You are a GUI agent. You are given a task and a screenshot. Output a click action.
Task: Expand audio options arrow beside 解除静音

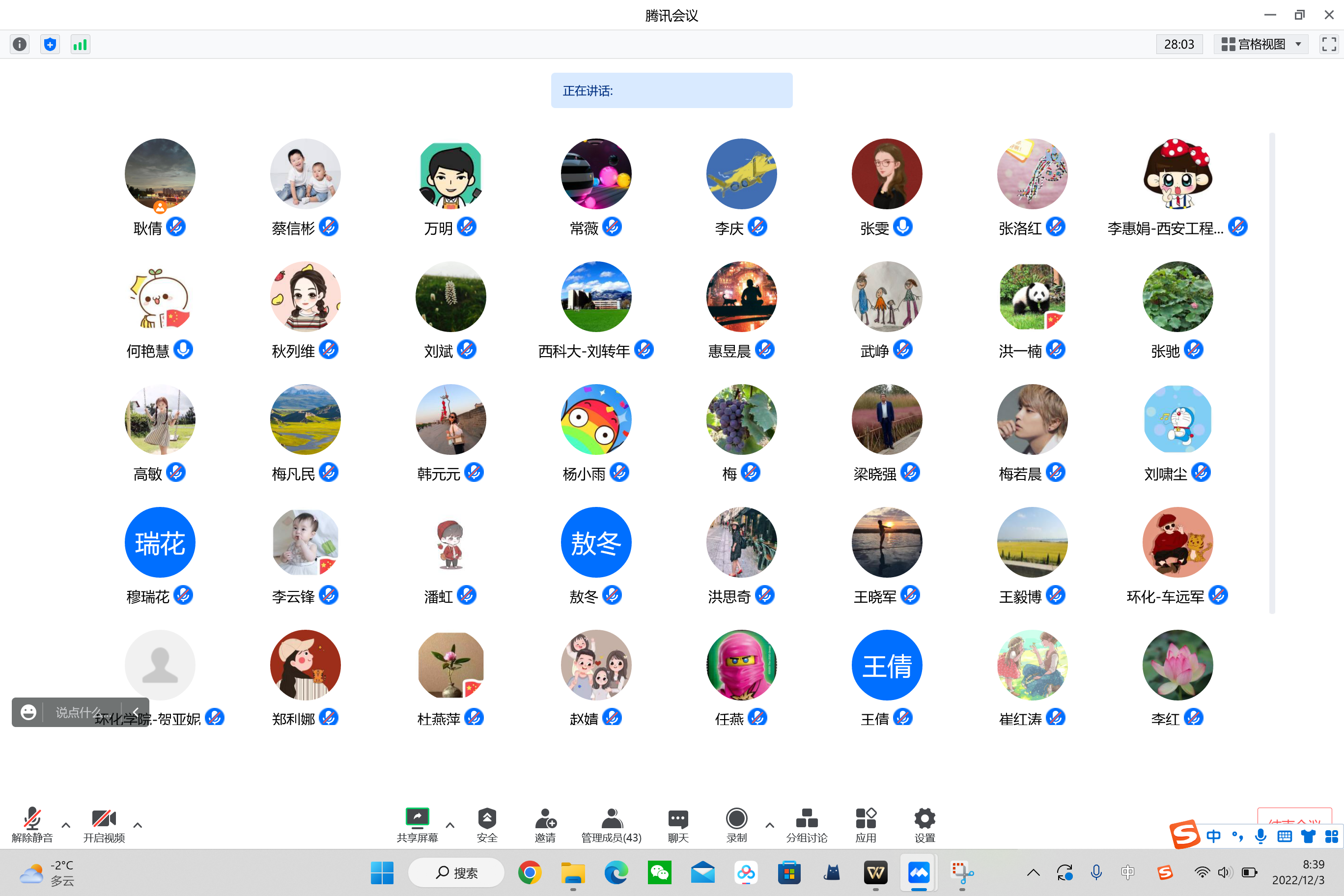pyautogui.click(x=66, y=825)
